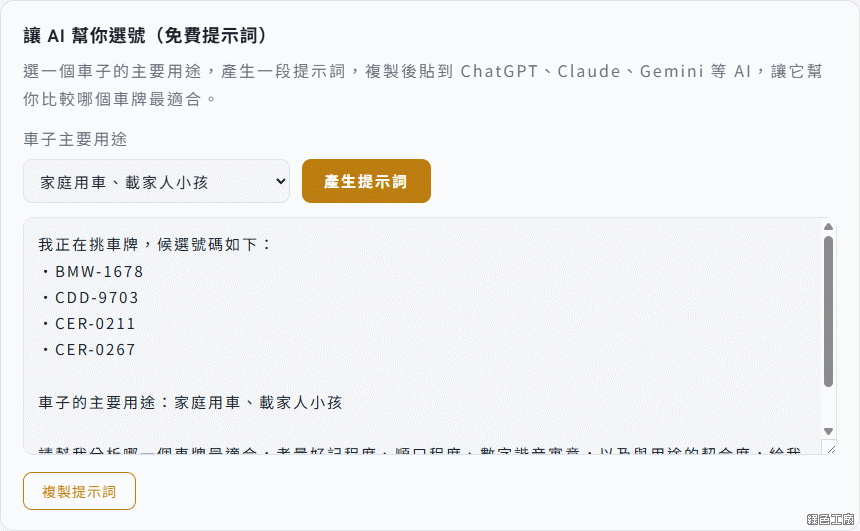
Task: Click the CER-0211 line in prompt
Action: tap(88, 324)
